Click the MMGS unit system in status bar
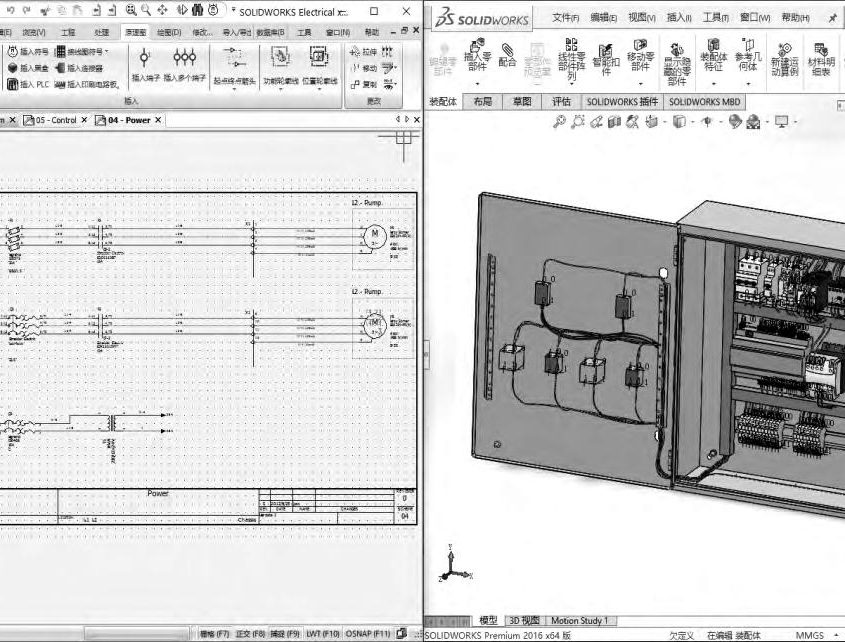The width and height of the screenshot is (845, 642). point(810,636)
